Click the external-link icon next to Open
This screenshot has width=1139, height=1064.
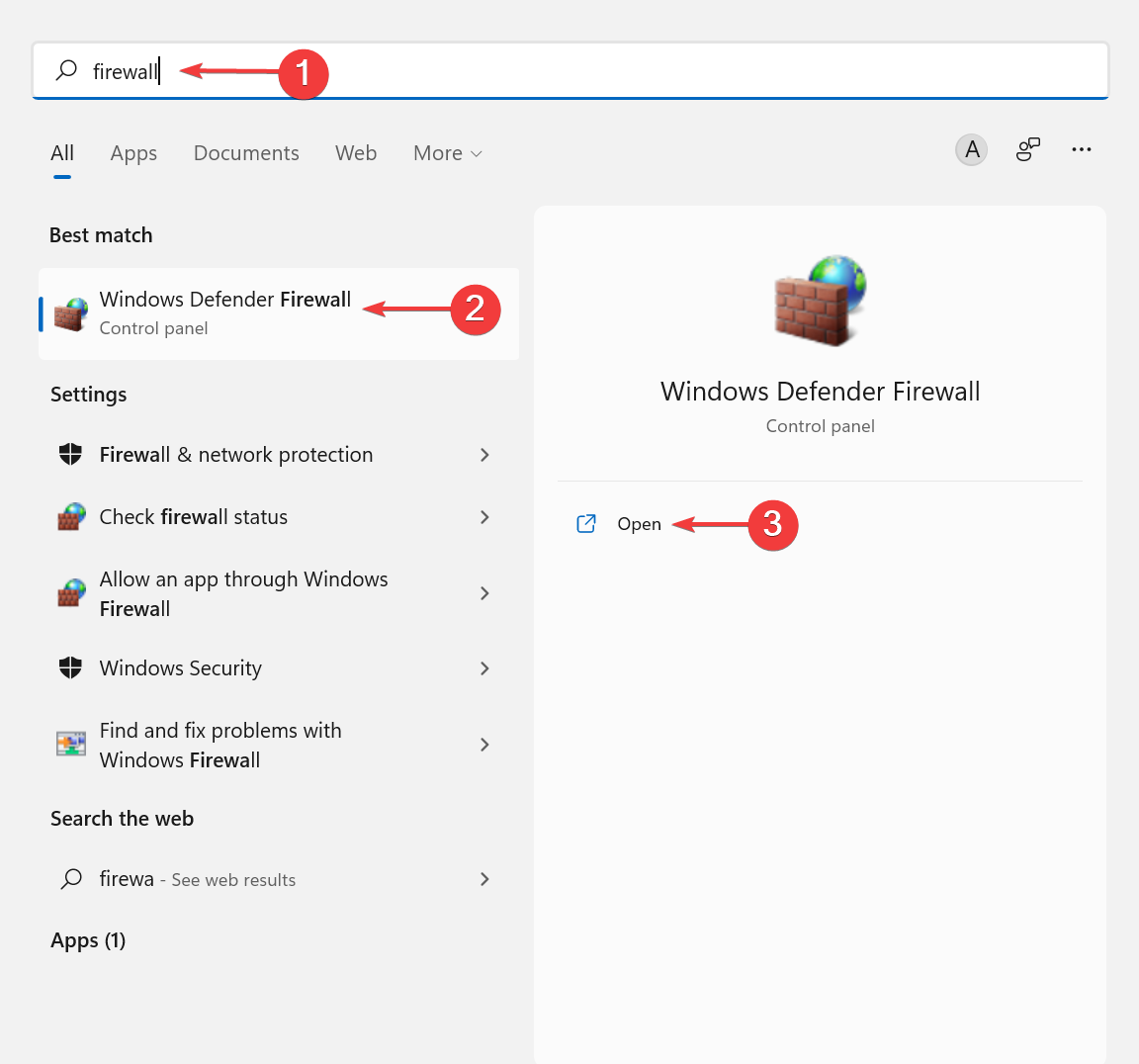(586, 524)
